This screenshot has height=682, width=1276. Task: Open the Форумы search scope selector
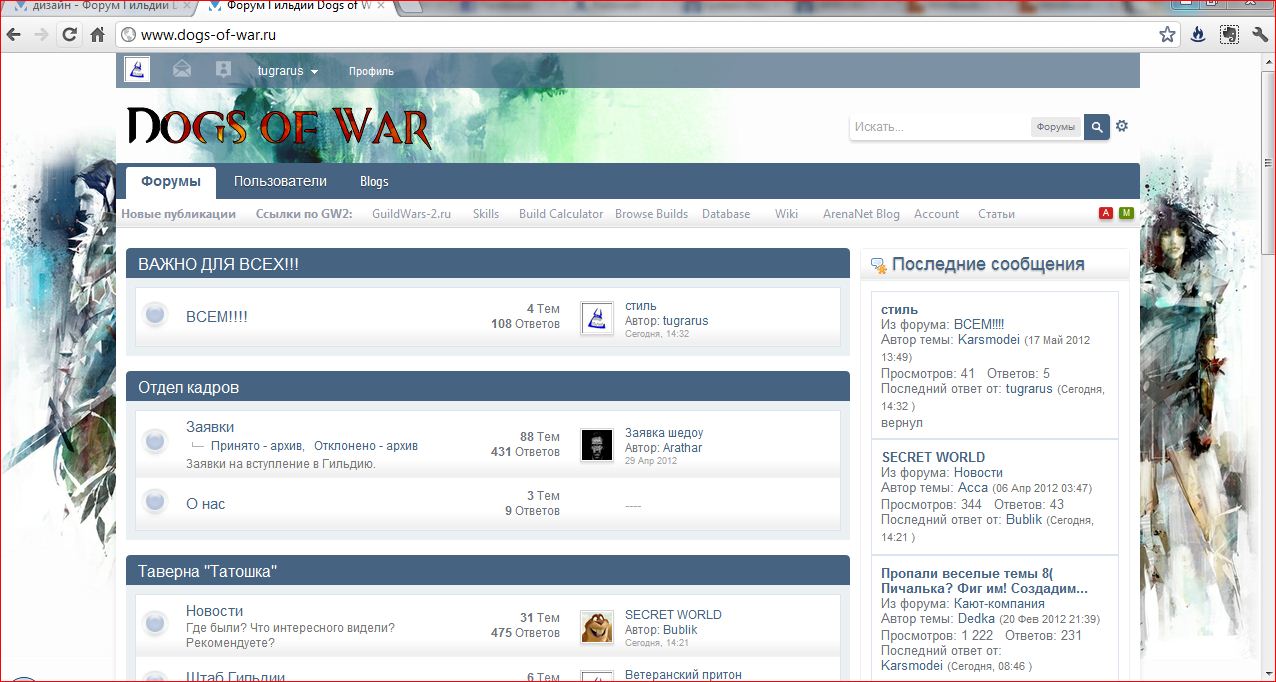click(1055, 127)
